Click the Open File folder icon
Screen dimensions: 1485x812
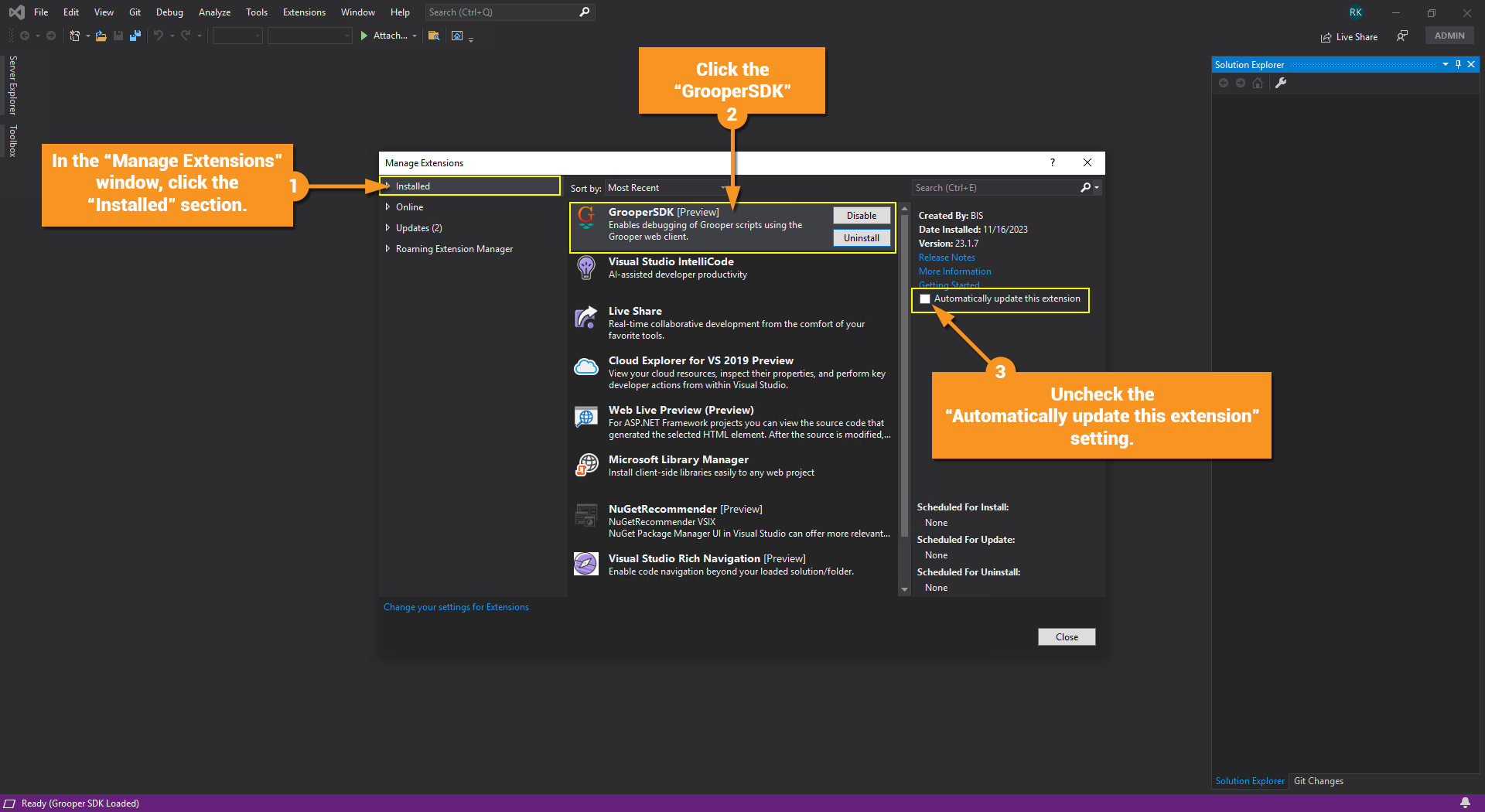click(x=101, y=36)
